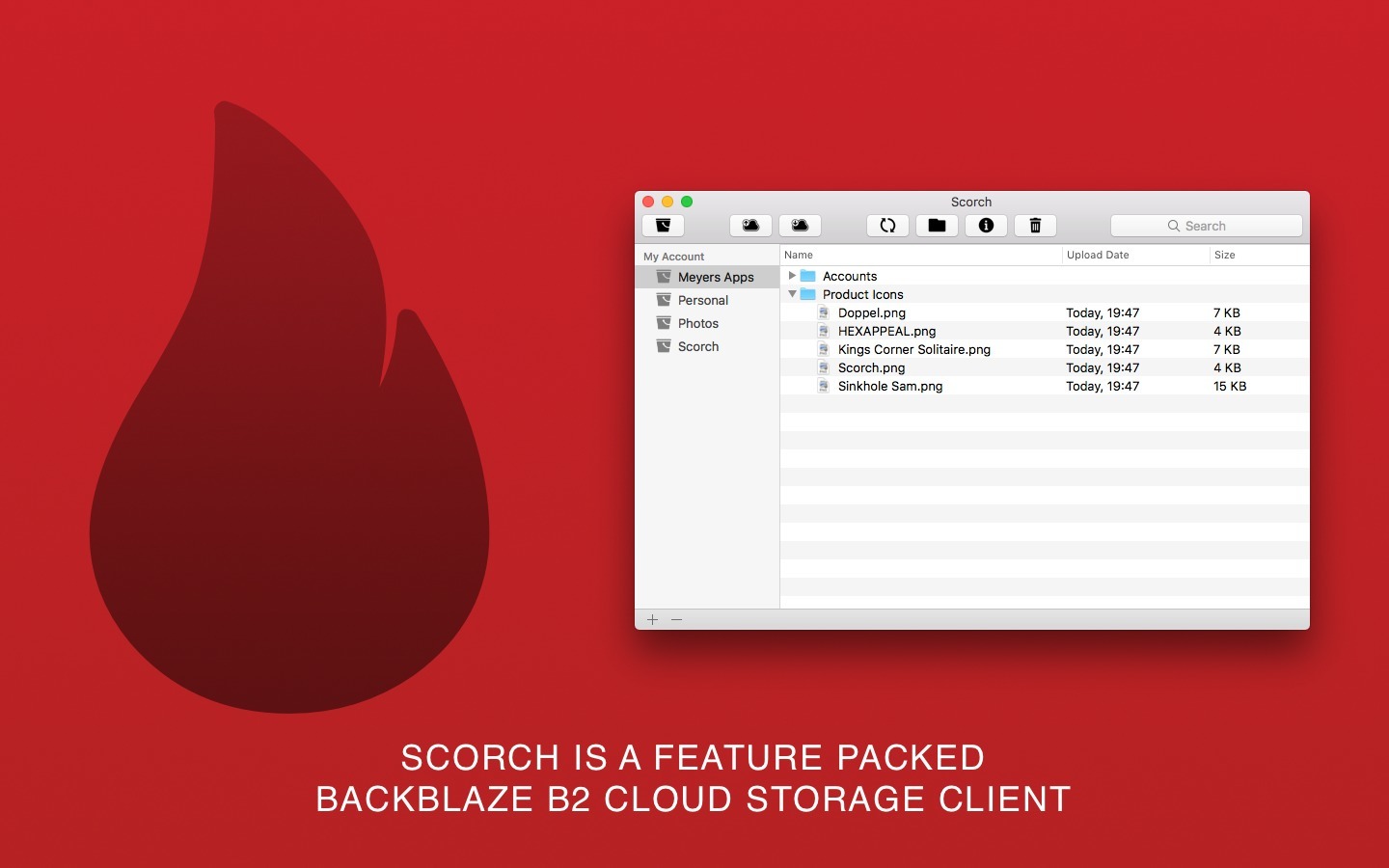
Task: Select the Photos bucket
Action: (707, 323)
